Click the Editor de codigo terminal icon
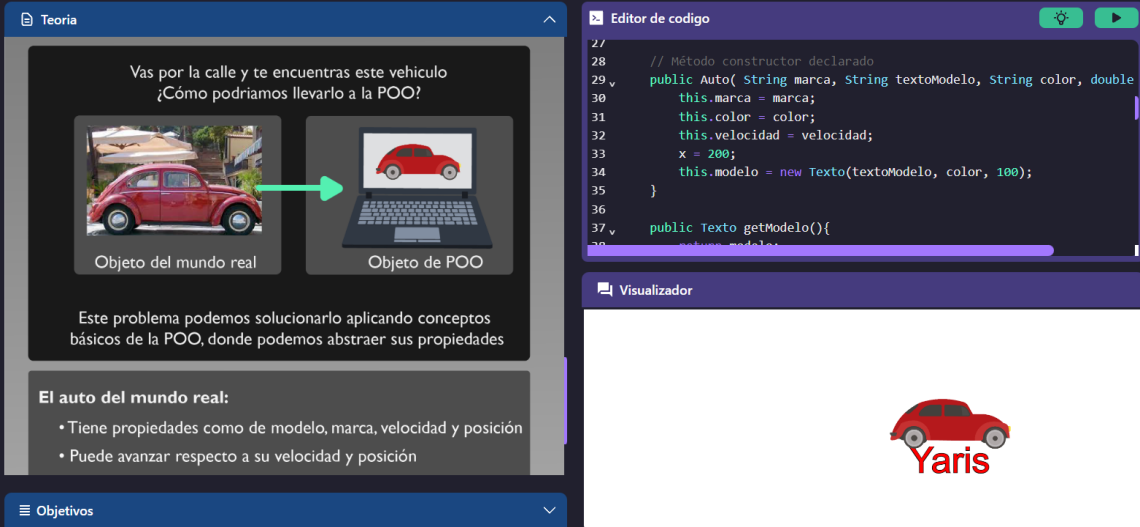 (596, 18)
